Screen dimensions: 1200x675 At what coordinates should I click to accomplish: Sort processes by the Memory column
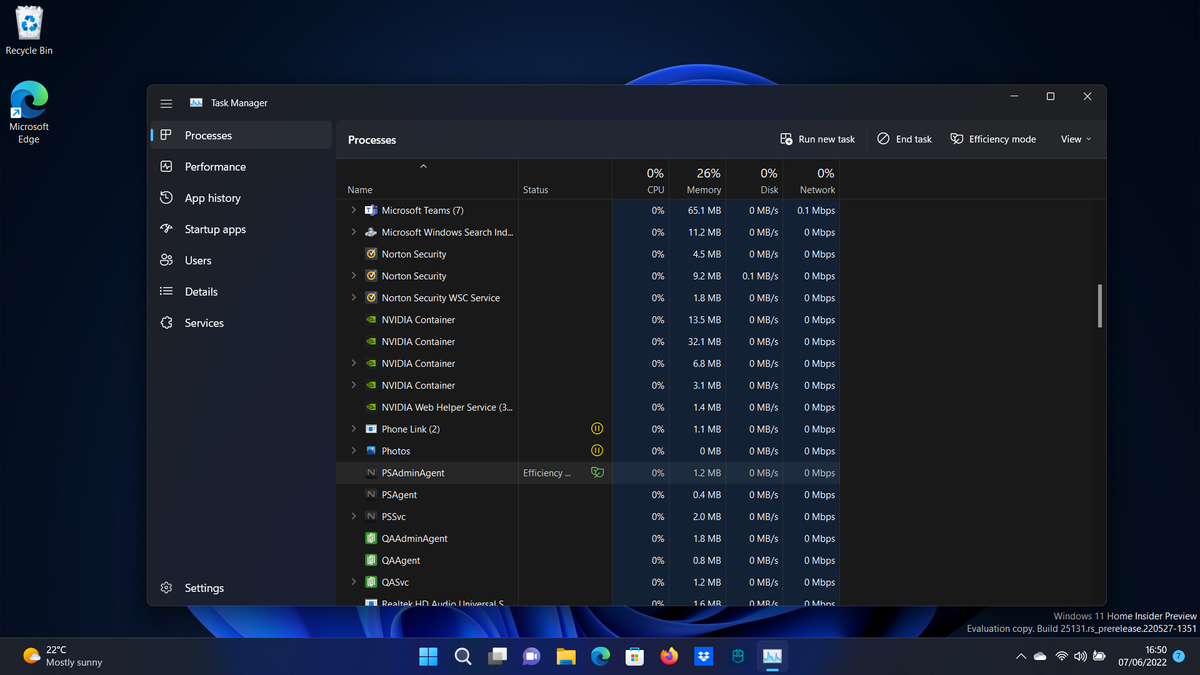coord(703,181)
